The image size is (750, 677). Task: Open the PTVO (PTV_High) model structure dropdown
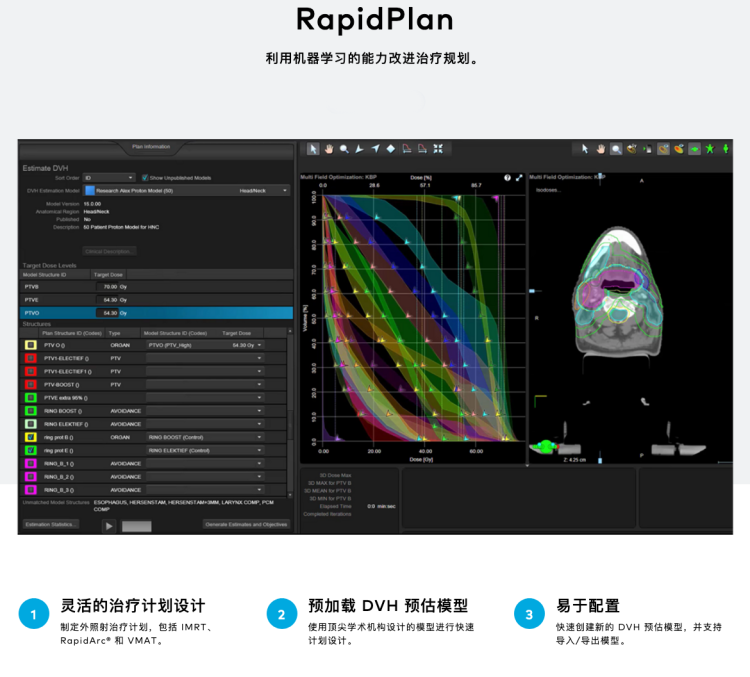pyautogui.click(x=205, y=345)
